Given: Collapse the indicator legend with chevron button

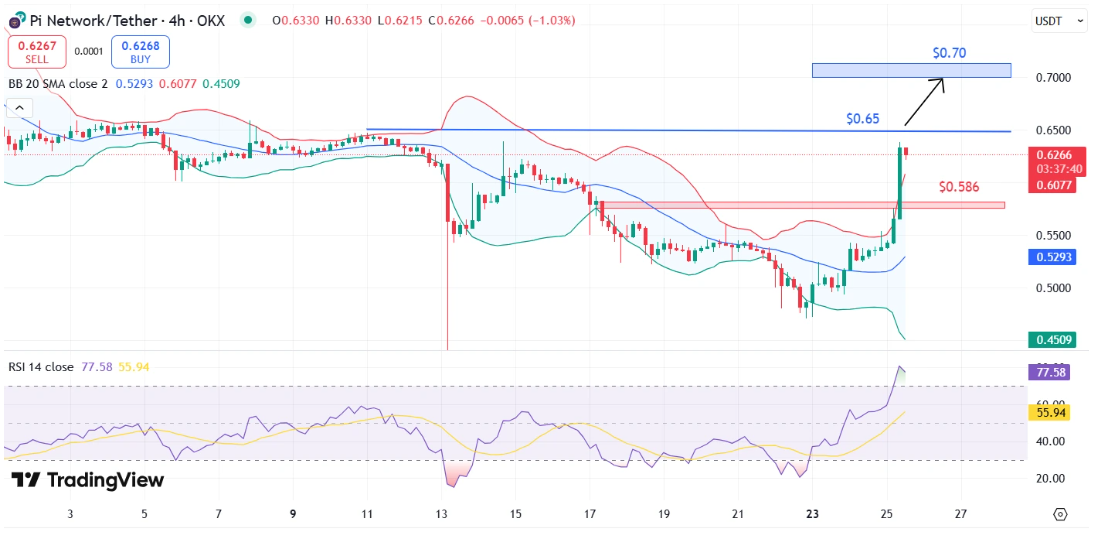Looking at the screenshot, I should click(20, 108).
